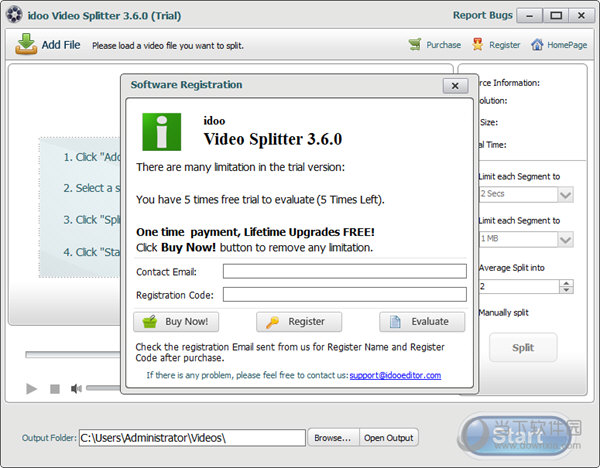600x468 pixels.
Task: Click the Split button
Action: click(523, 347)
